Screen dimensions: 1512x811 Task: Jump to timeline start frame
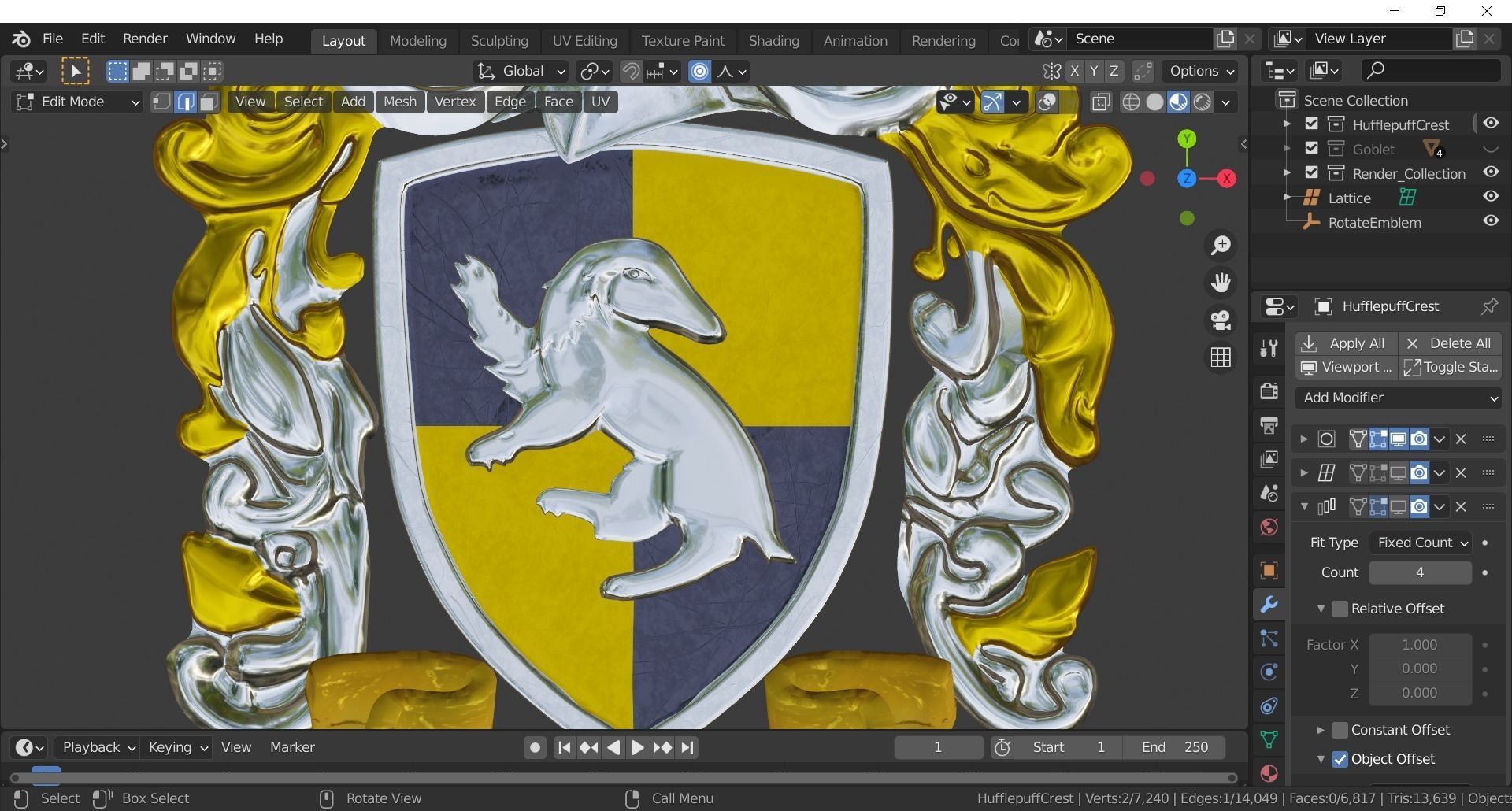click(564, 747)
